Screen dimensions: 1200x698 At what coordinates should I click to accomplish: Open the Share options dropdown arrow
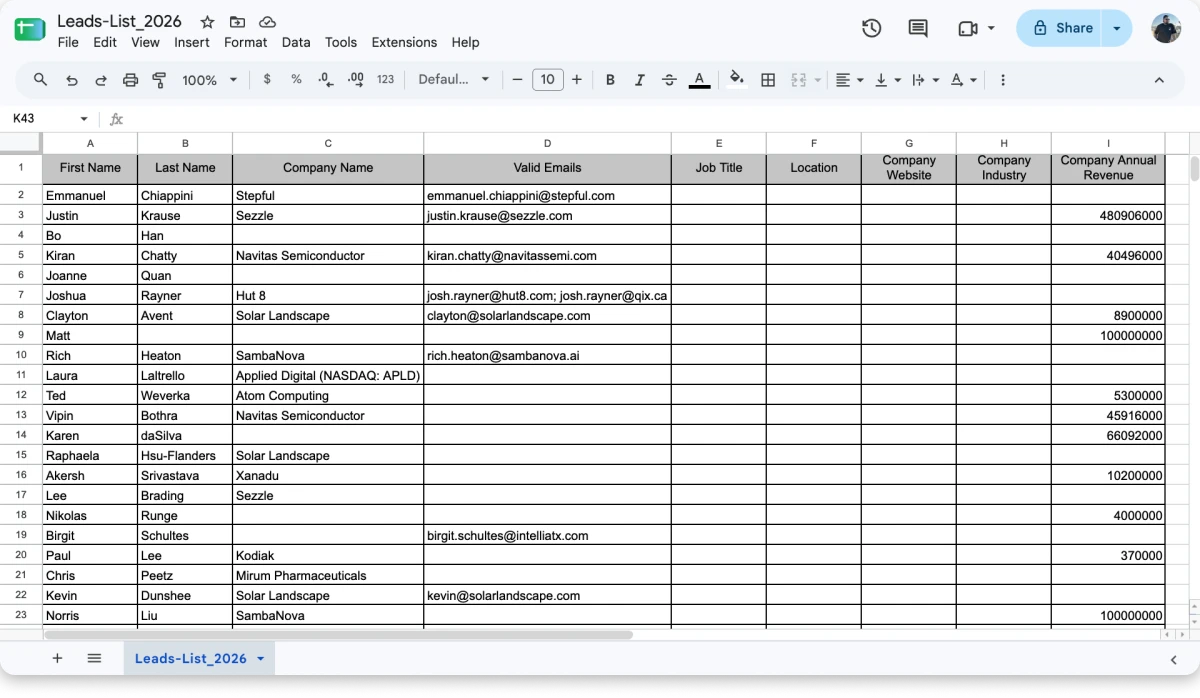point(1117,28)
